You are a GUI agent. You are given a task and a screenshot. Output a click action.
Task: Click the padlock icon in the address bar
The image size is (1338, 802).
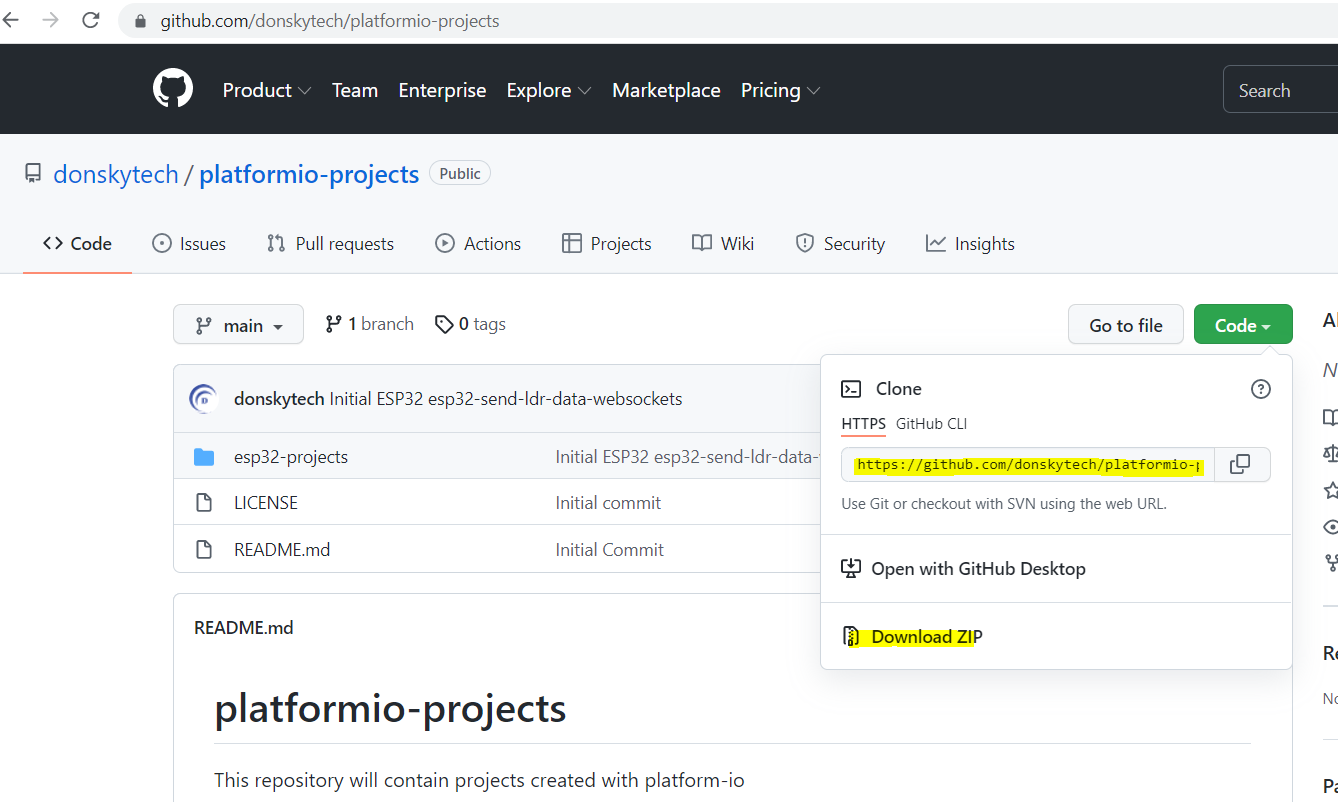[140, 21]
